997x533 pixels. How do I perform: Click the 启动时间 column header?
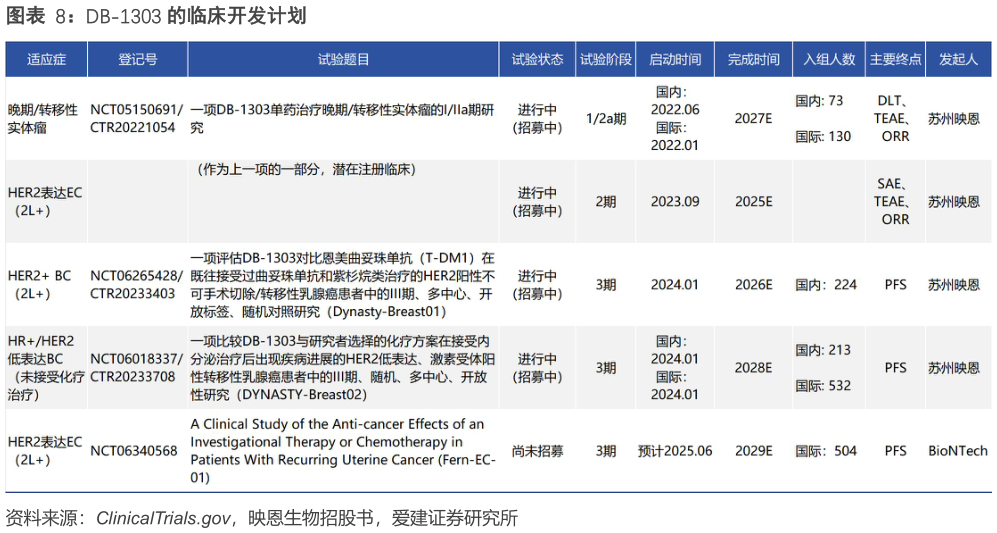tap(675, 60)
